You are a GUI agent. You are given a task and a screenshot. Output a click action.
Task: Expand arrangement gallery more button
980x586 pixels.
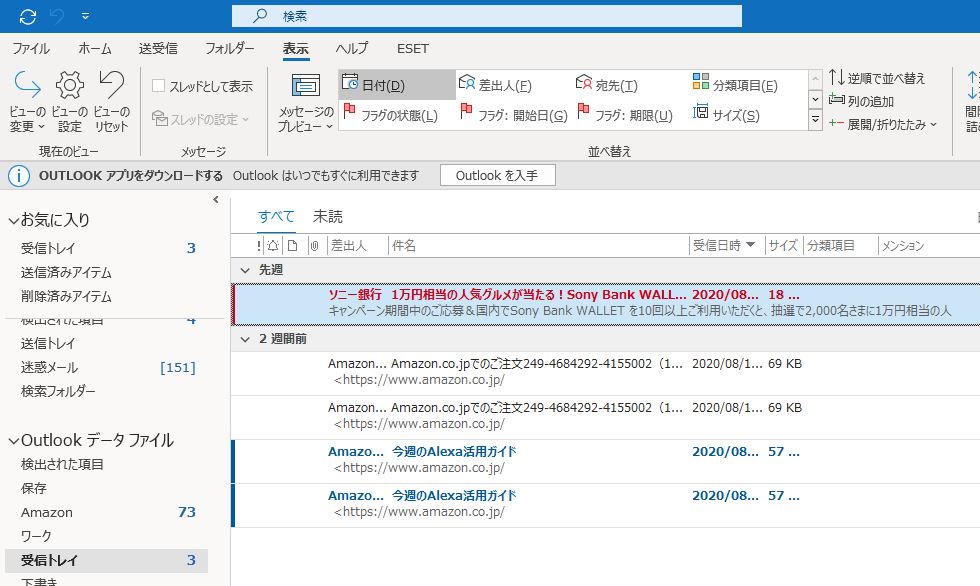pos(815,119)
